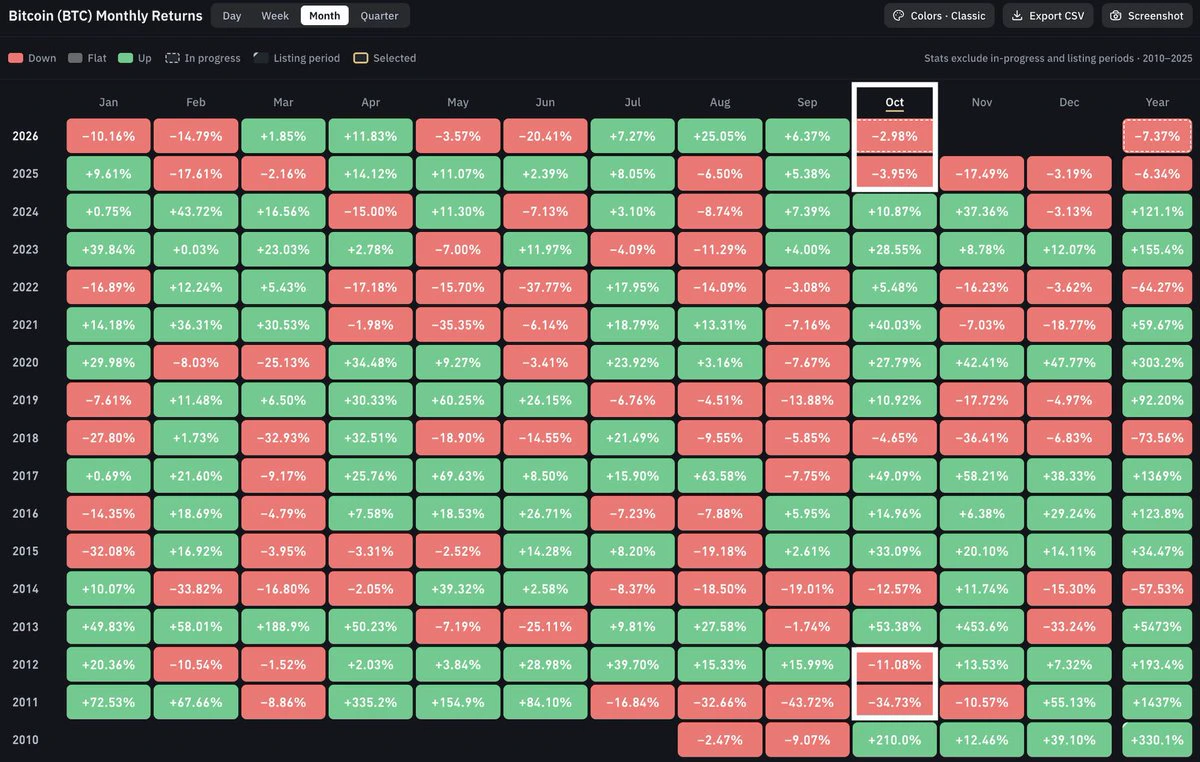
Task: Click the −34.73% cell for October 2011
Action: 894,702
